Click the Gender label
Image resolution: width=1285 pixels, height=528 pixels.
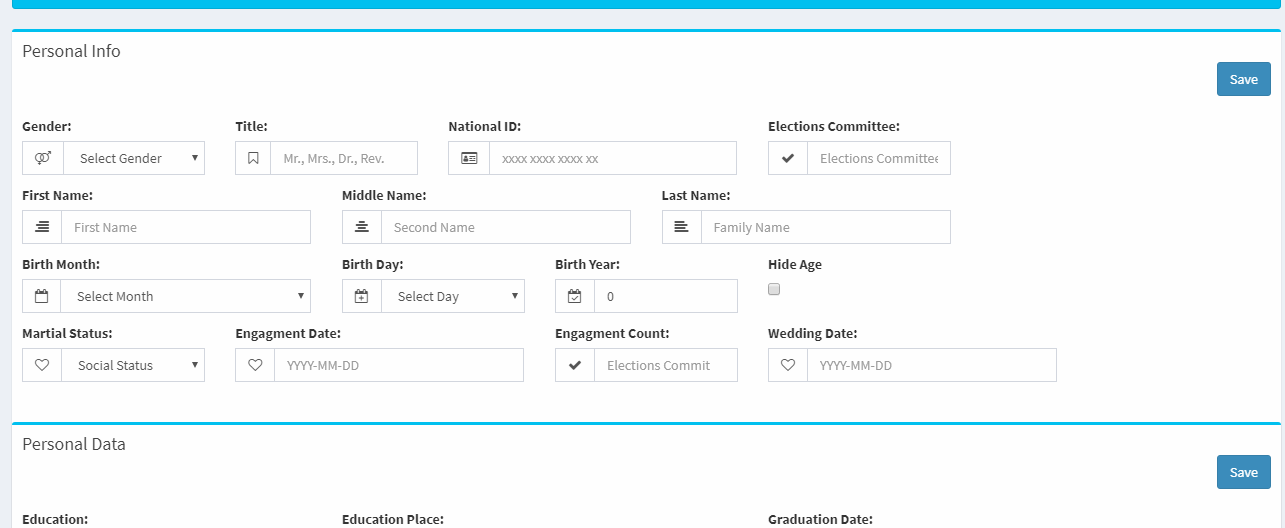47,126
